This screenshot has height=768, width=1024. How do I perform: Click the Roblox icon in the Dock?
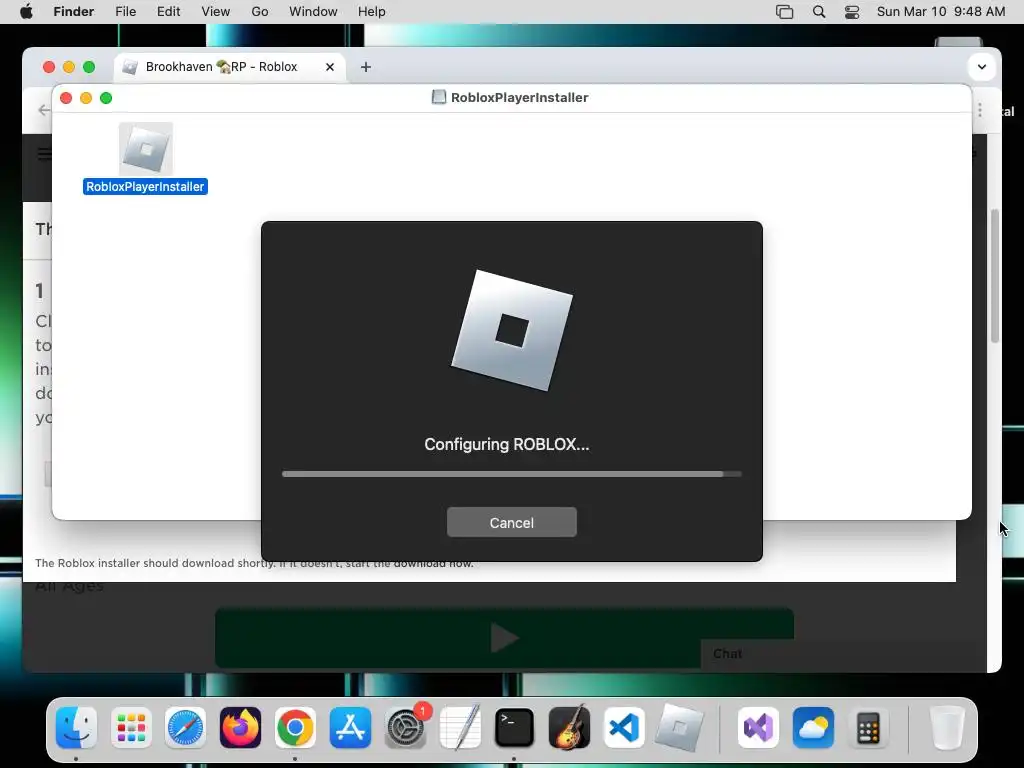coord(679,727)
